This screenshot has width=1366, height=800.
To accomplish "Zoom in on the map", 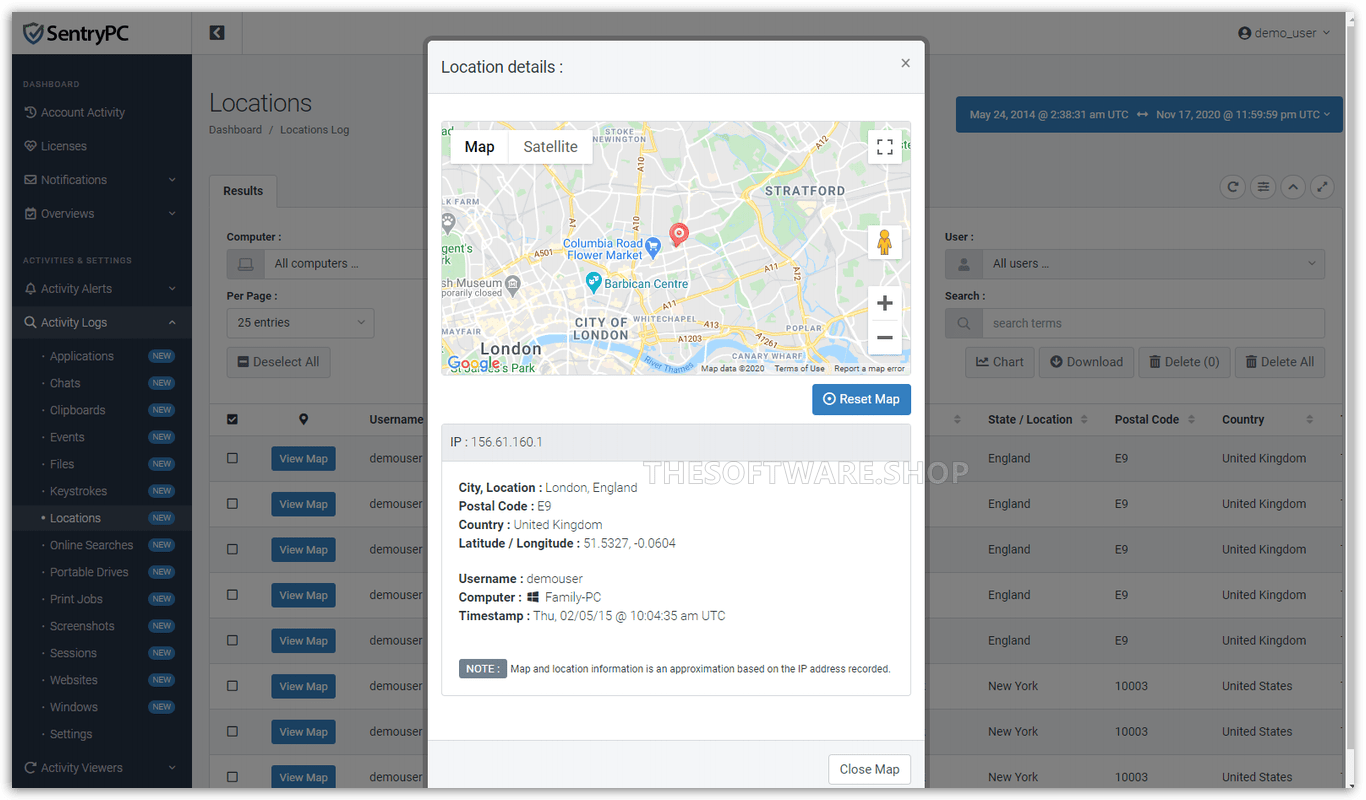I will click(x=884, y=303).
